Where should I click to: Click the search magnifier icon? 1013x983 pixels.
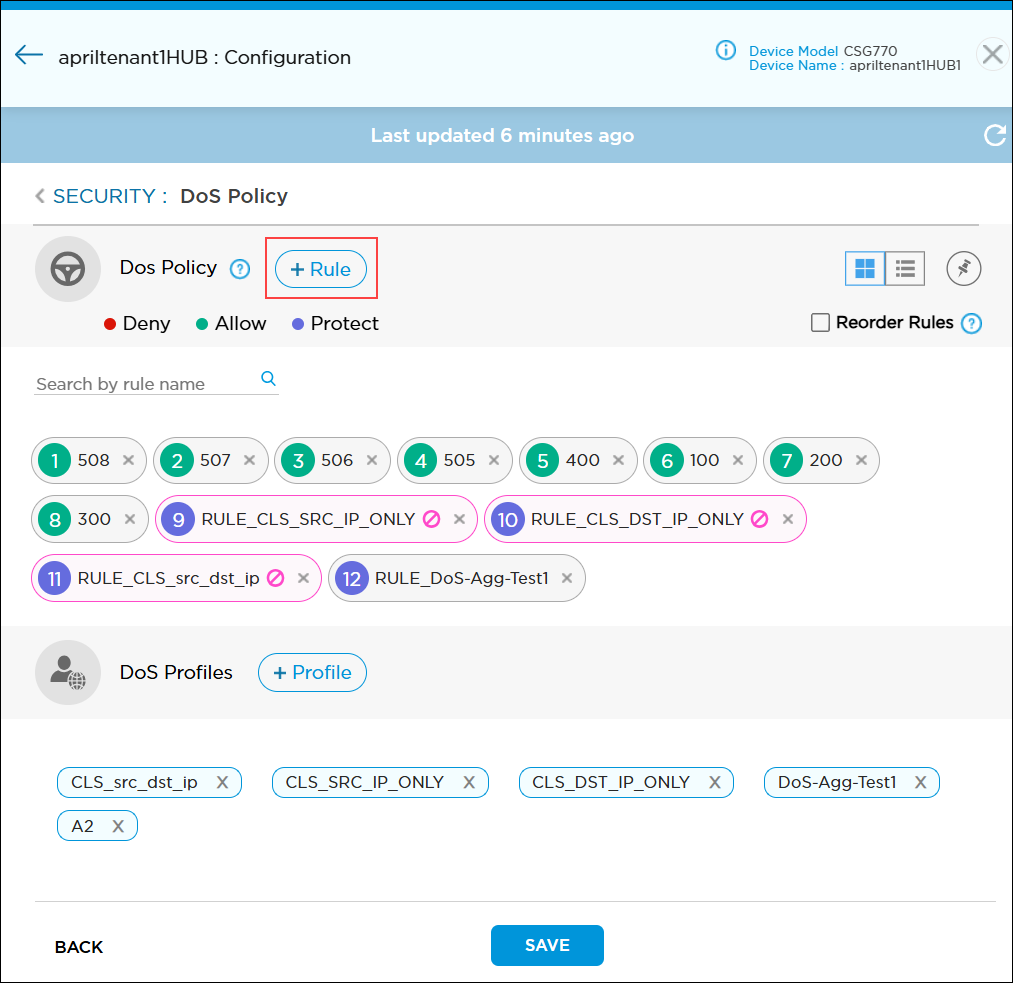coord(268,379)
